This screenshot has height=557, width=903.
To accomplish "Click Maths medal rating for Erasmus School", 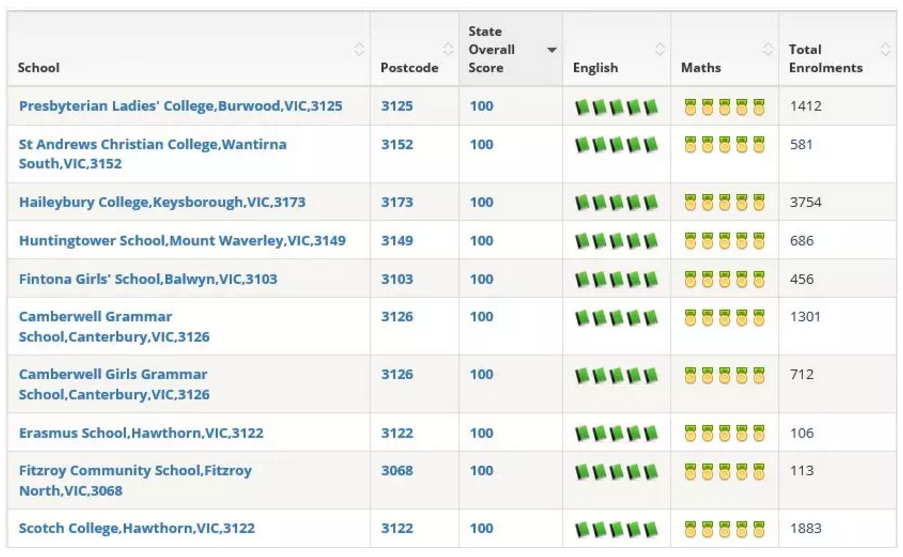I will (724, 434).
